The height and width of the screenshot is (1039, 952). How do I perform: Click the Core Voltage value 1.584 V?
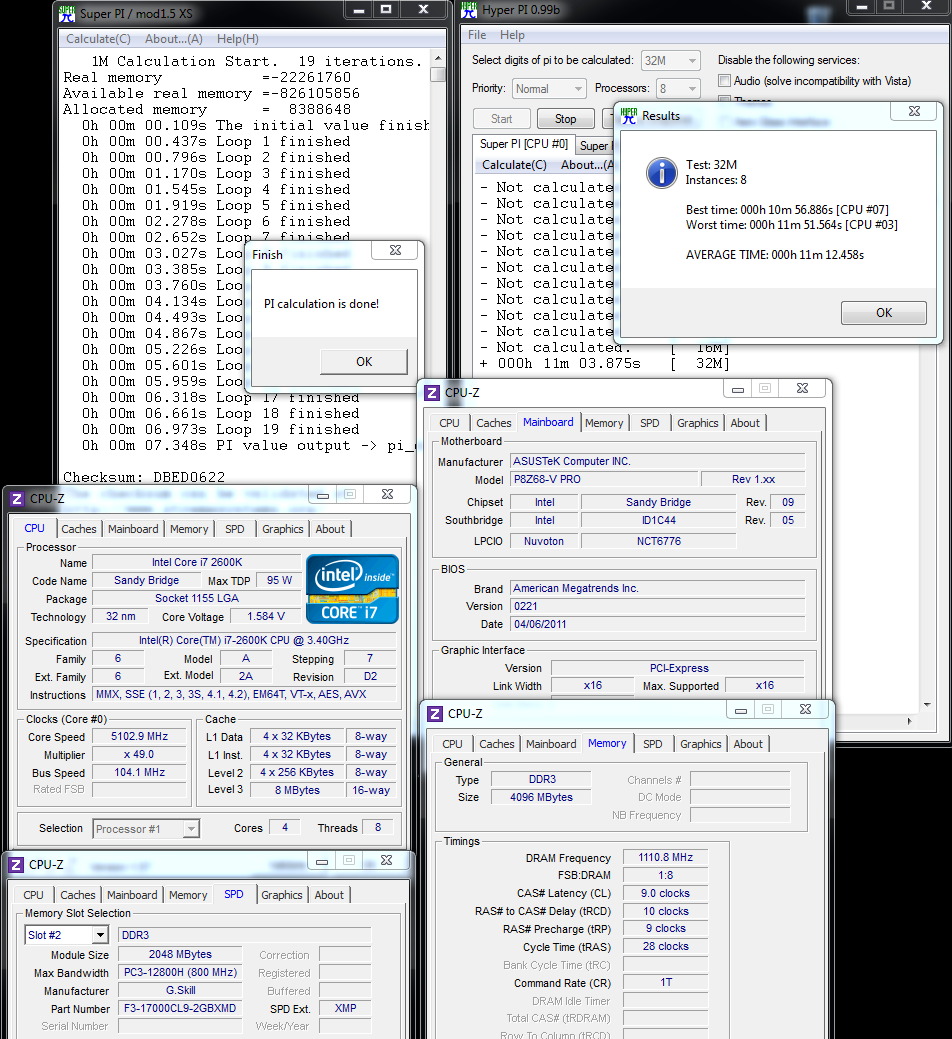(266, 616)
